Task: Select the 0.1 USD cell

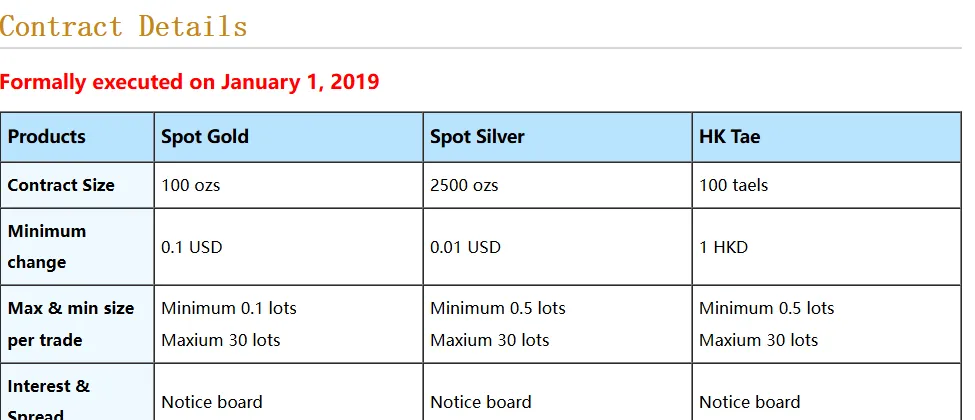Action: click(289, 246)
